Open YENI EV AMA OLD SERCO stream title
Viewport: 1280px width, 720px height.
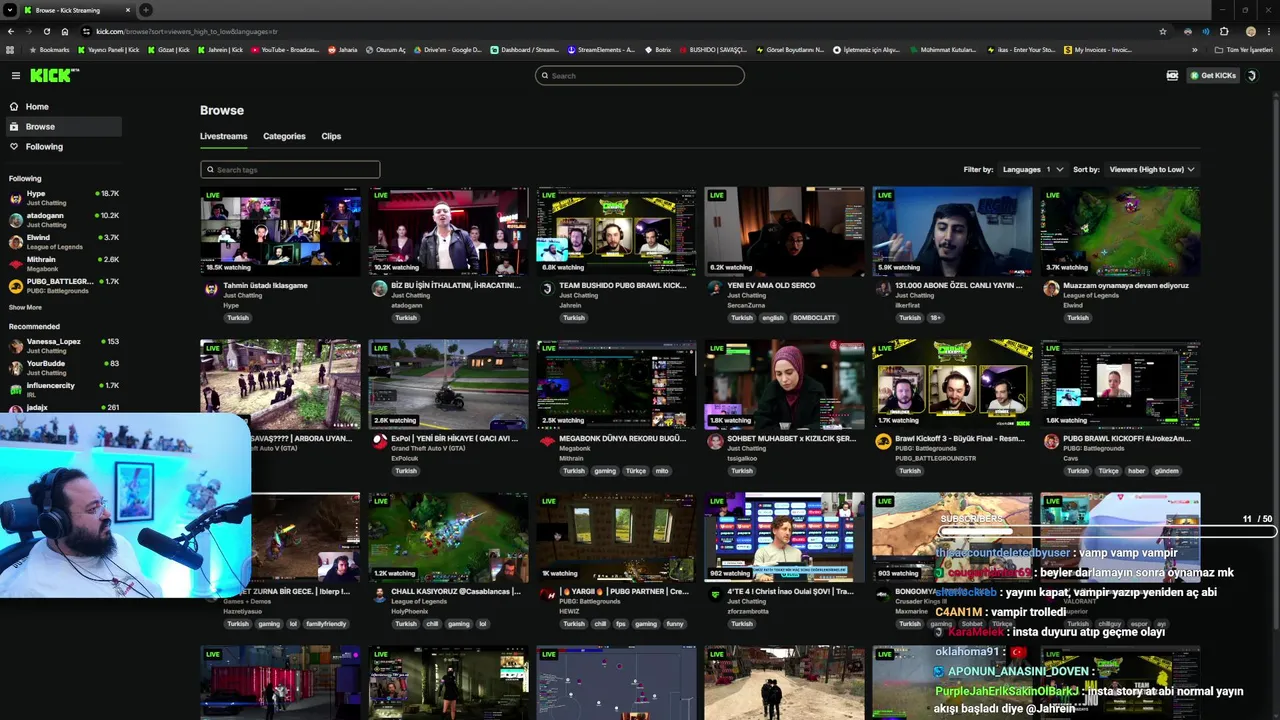(x=771, y=286)
